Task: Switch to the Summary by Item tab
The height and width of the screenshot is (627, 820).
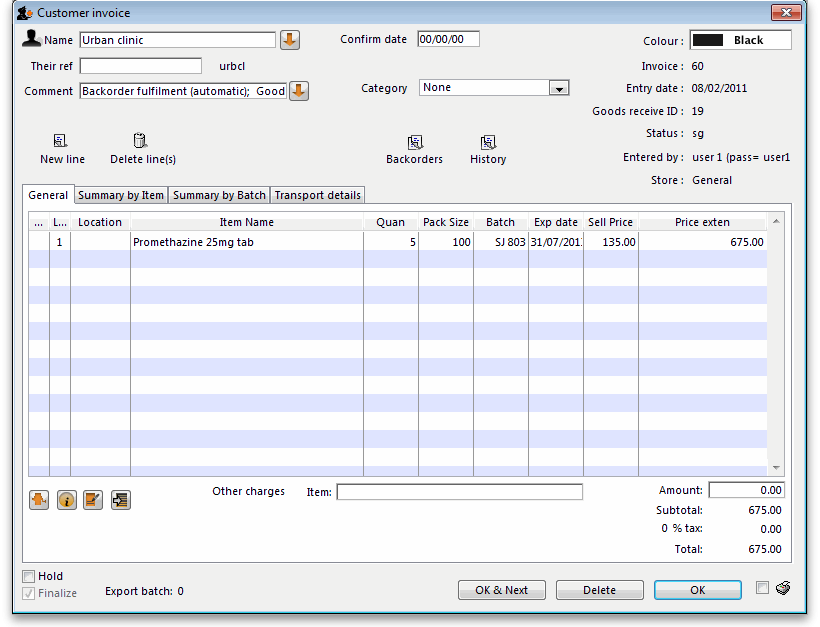Action: point(120,195)
